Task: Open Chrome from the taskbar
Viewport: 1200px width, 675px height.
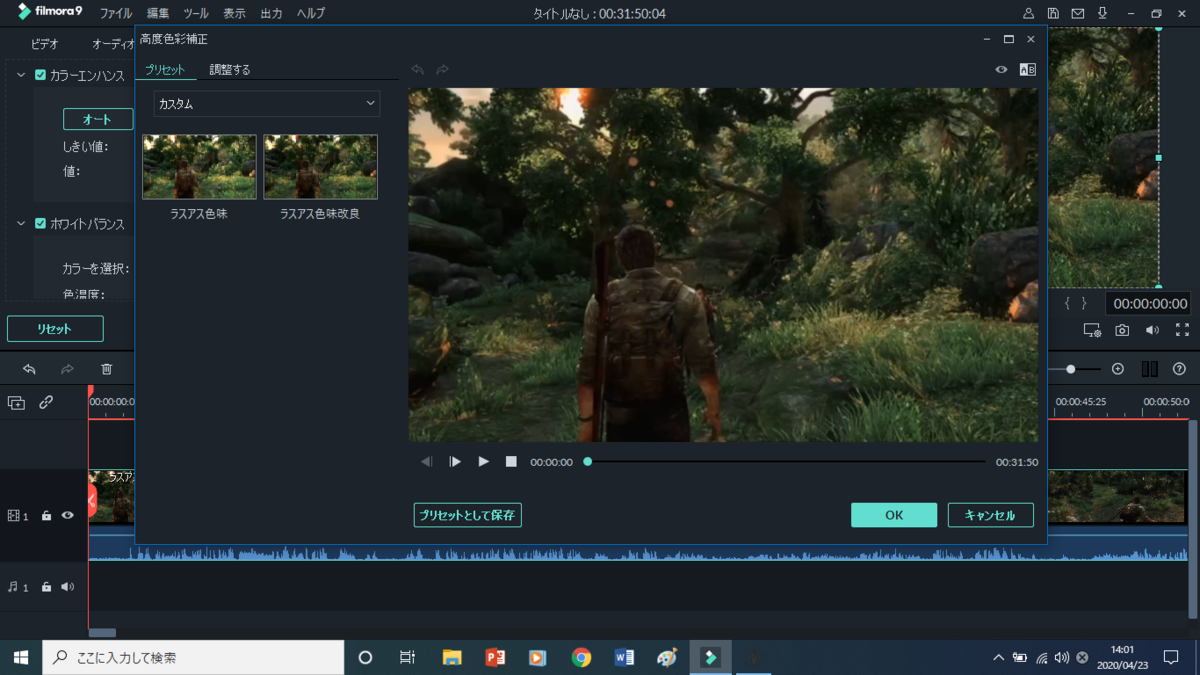Action: point(581,657)
